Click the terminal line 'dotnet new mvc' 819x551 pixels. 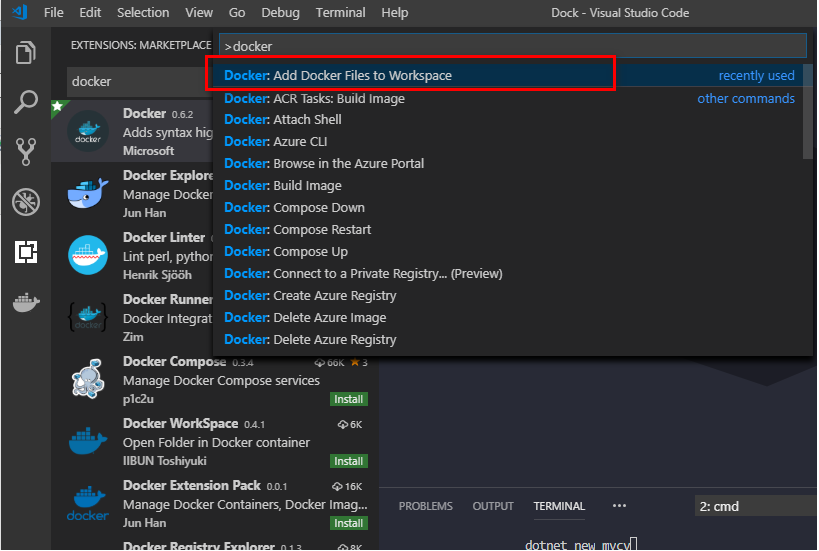point(577,545)
